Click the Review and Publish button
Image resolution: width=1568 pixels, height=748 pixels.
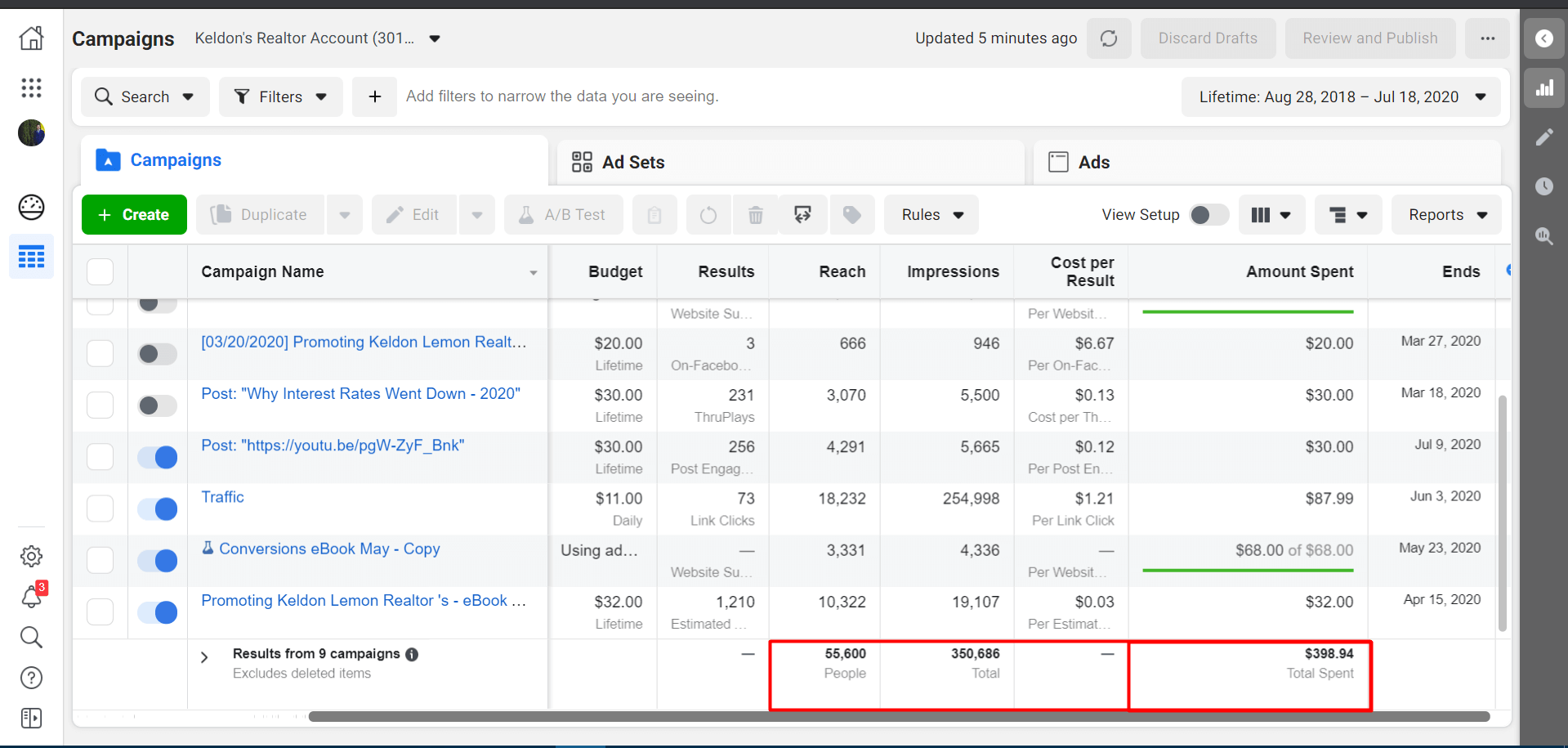1370,38
